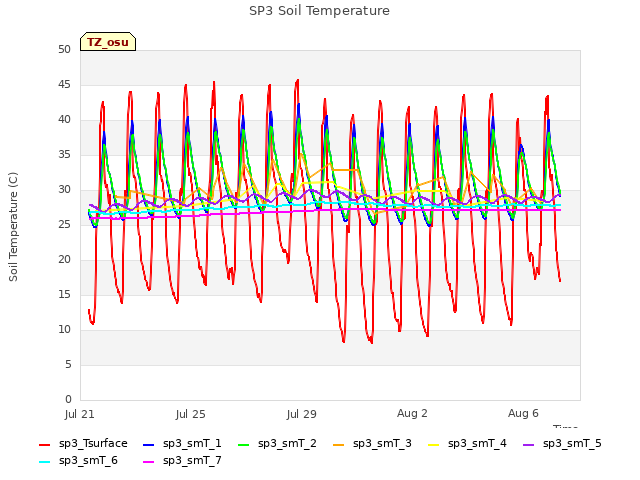This screenshot has height=480, width=640.
Task: Click the magenta sp3_smT_7 legend swatch
Action: pyautogui.click(x=149, y=462)
